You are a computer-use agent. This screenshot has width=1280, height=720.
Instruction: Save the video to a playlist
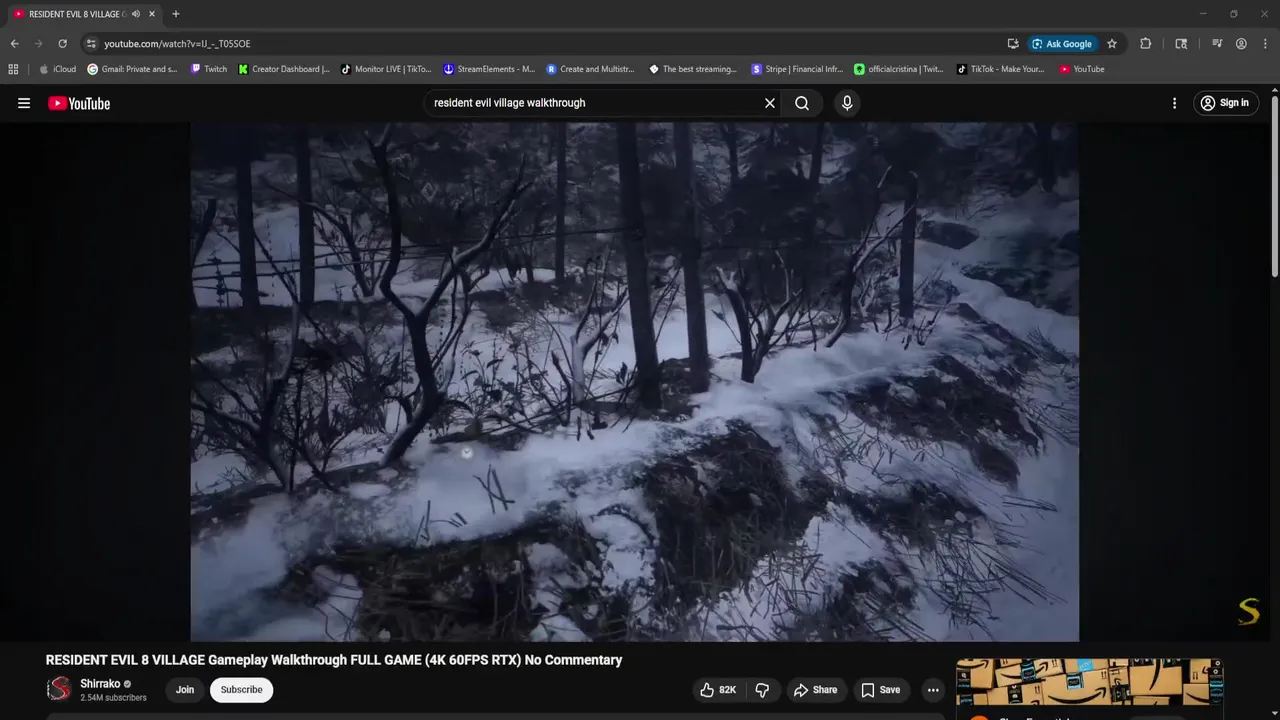coord(881,690)
